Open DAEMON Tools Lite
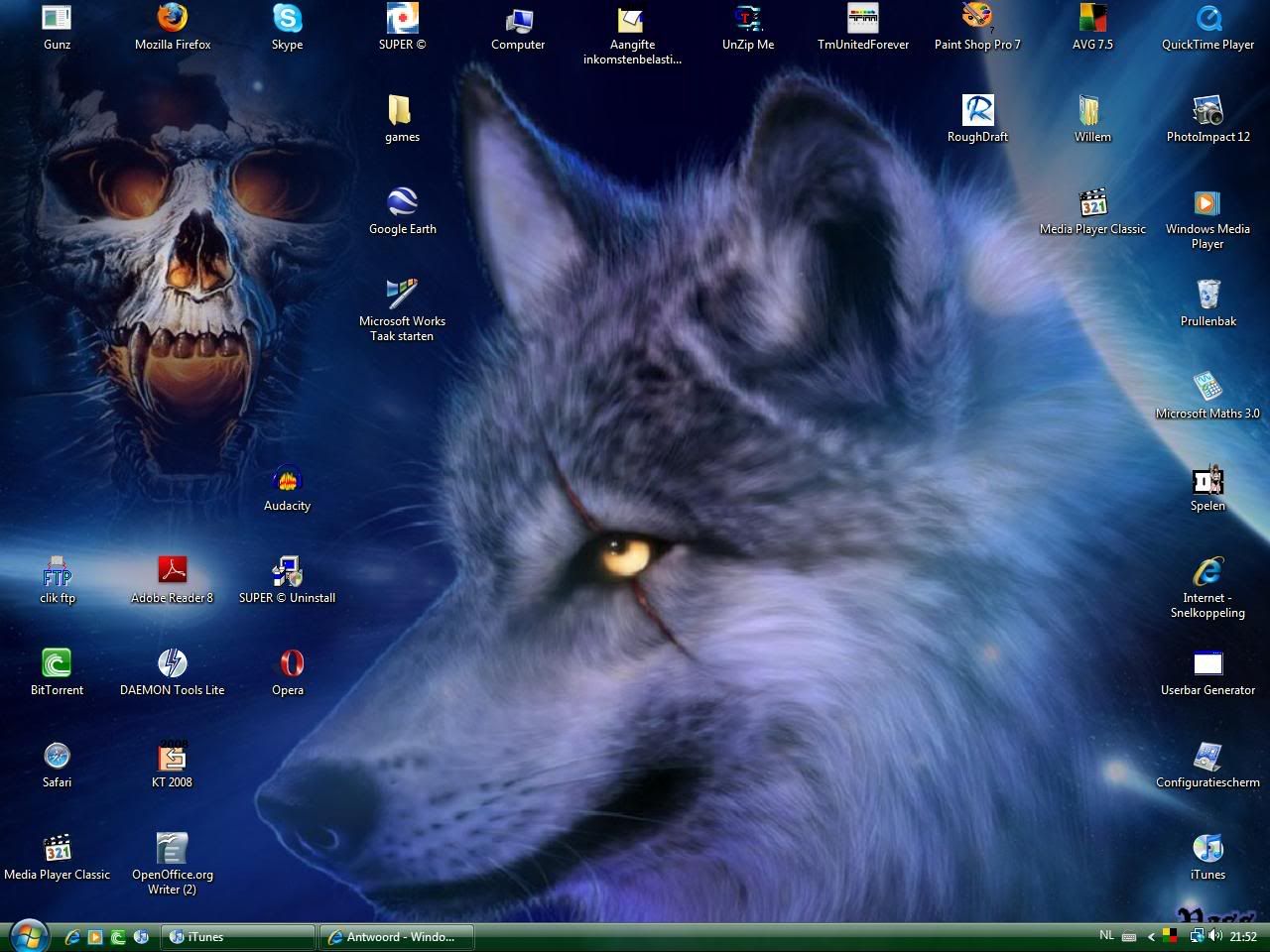Screen dimensions: 1270x952 pos(173,672)
